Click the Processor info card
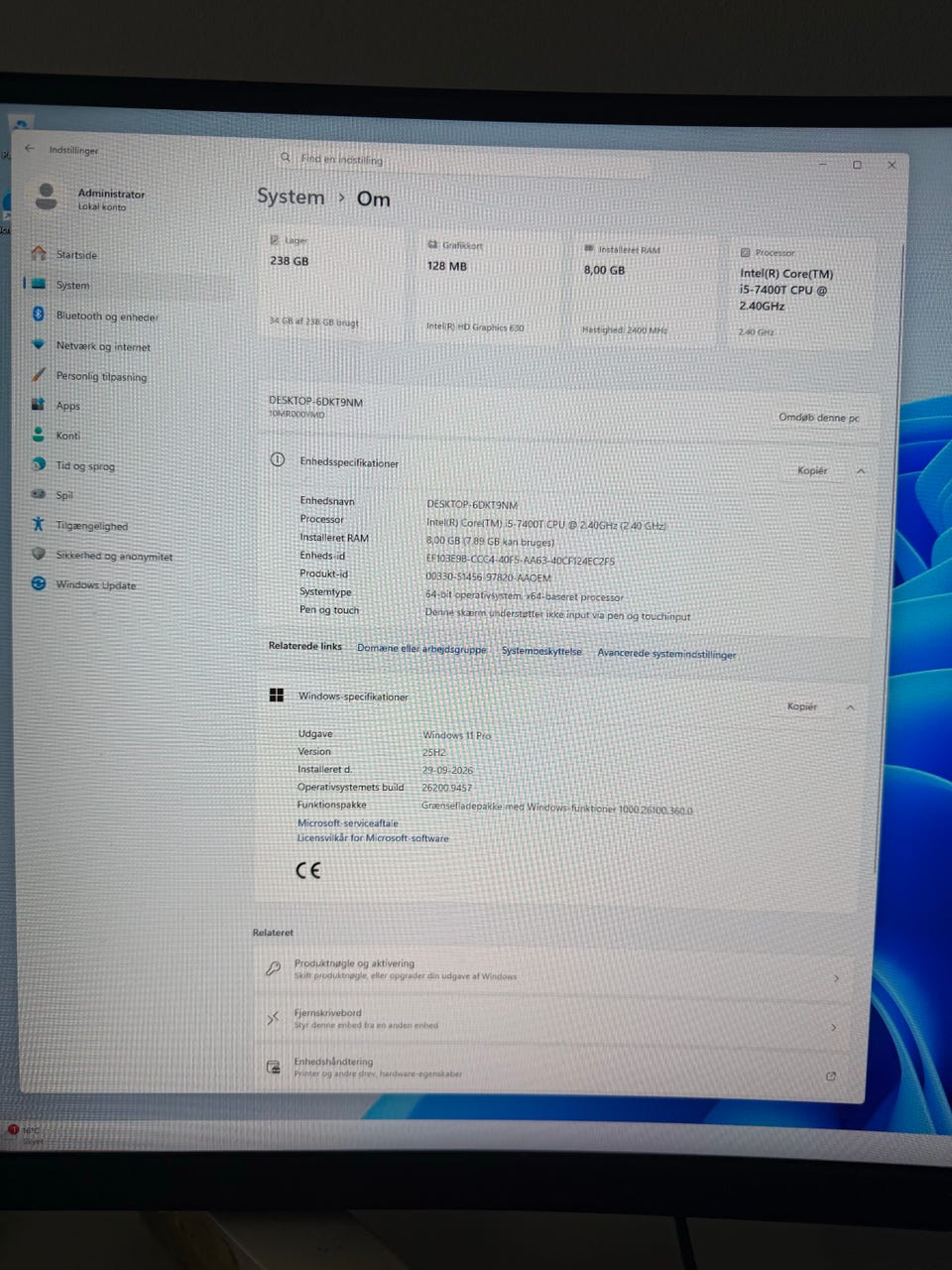 (802, 295)
